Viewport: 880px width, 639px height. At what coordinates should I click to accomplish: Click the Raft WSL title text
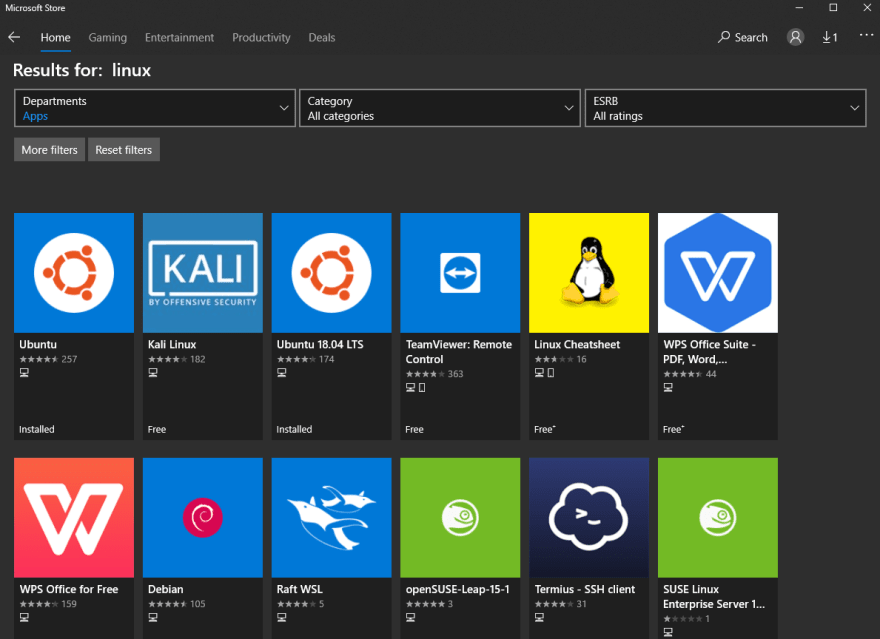point(300,590)
